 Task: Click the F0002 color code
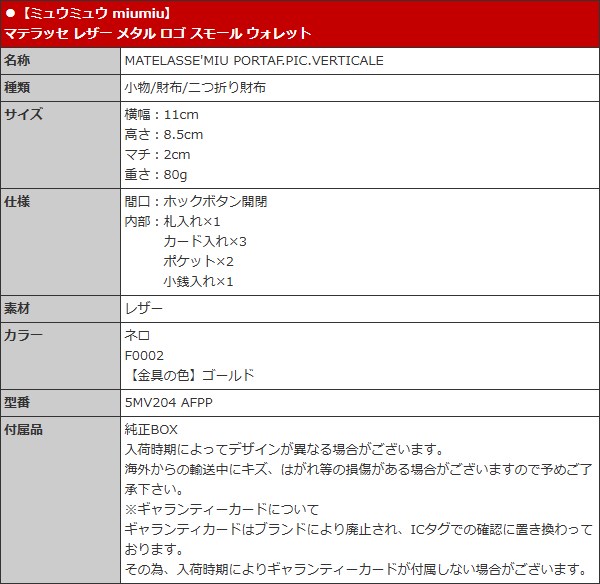[x=144, y=356]
